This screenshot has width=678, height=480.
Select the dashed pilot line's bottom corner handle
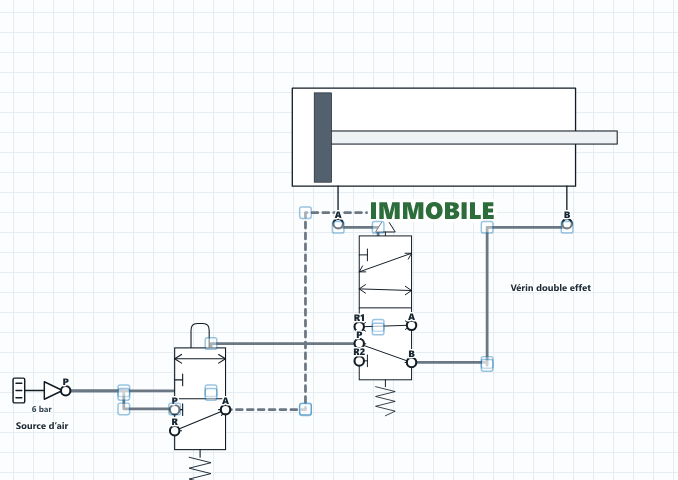[305, 409]
